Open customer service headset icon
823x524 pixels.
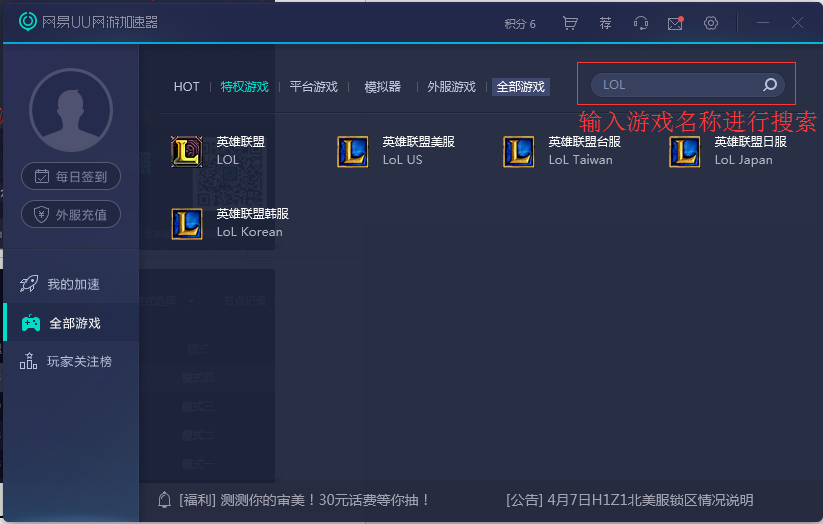pyautogui.click(x=640, y=23)
